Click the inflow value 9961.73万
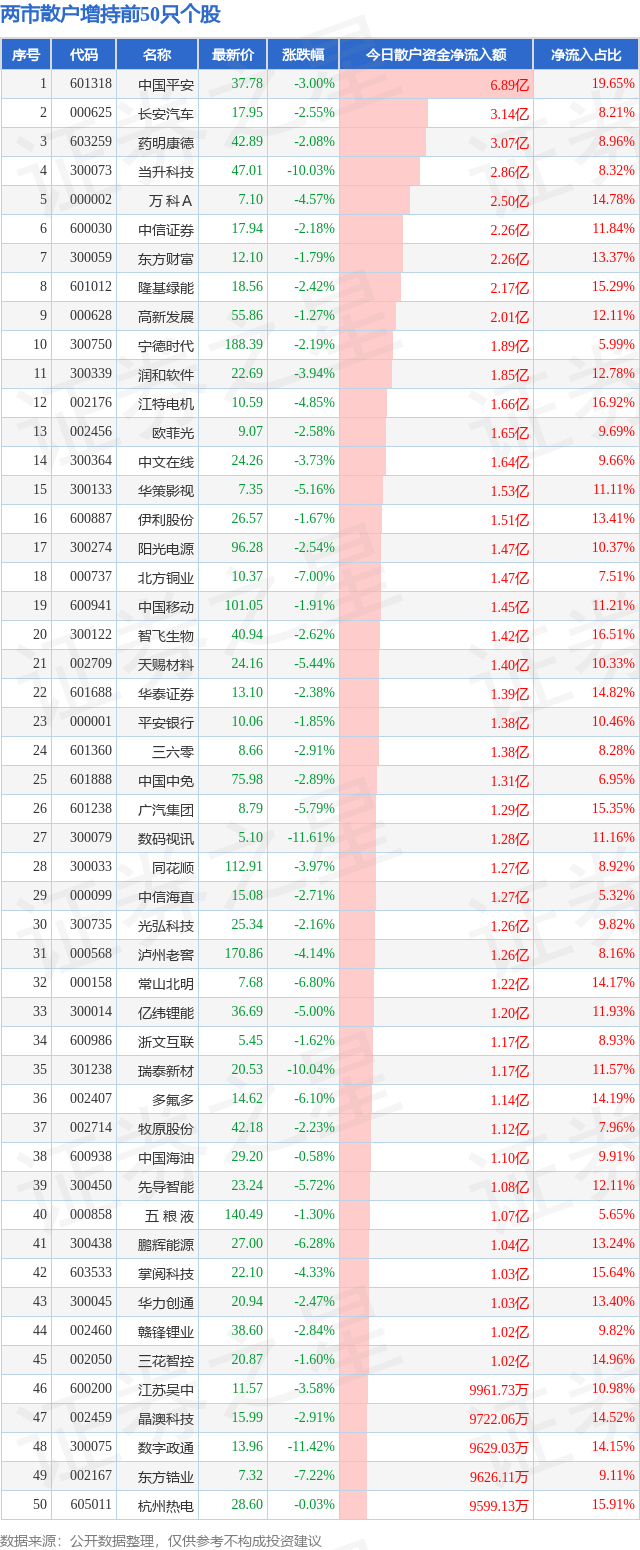The width and height of the screenshot is (640, 1550). click(498, 1390)
